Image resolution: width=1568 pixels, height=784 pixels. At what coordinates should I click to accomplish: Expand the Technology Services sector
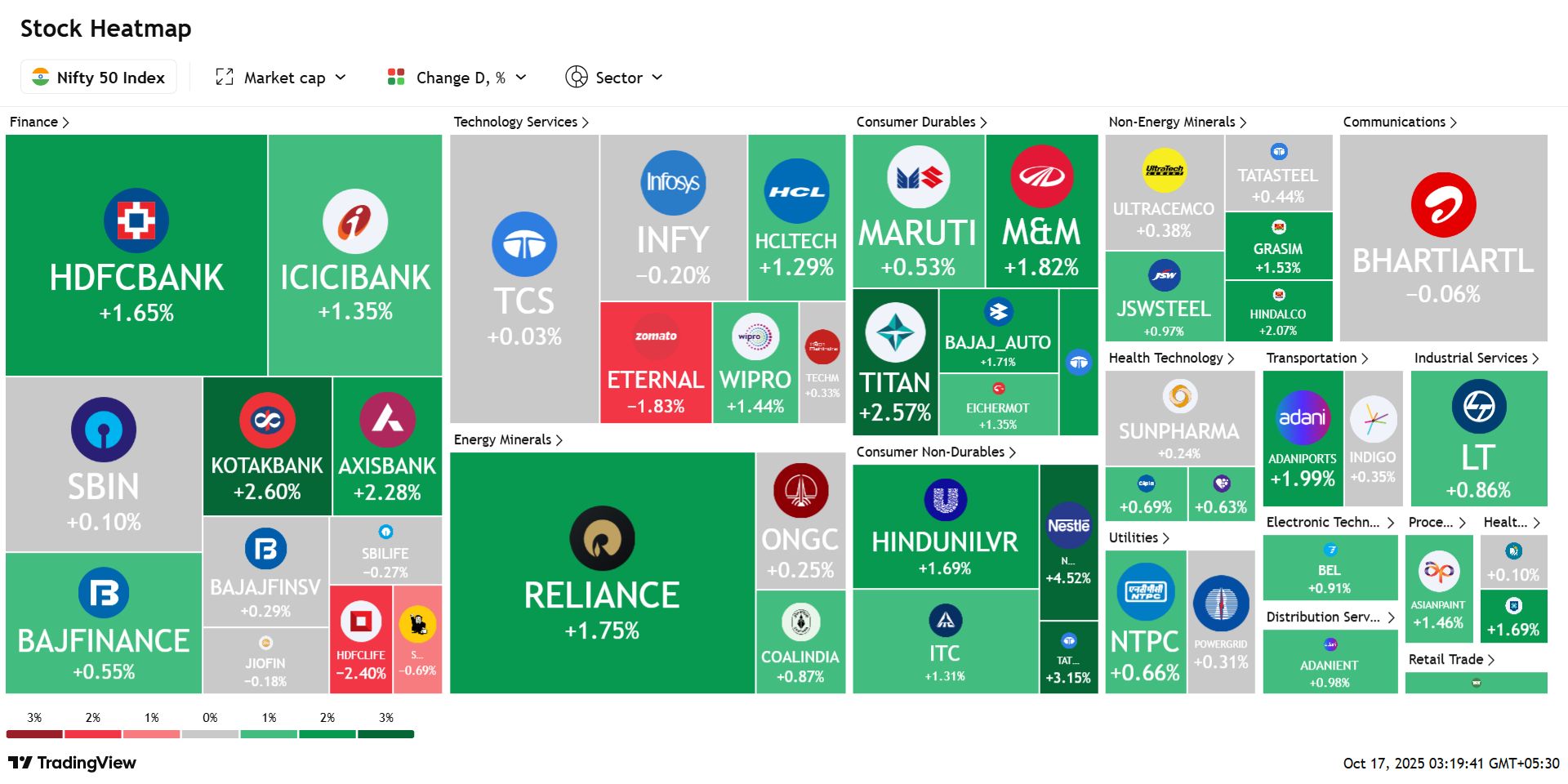(x=521, y=122)
